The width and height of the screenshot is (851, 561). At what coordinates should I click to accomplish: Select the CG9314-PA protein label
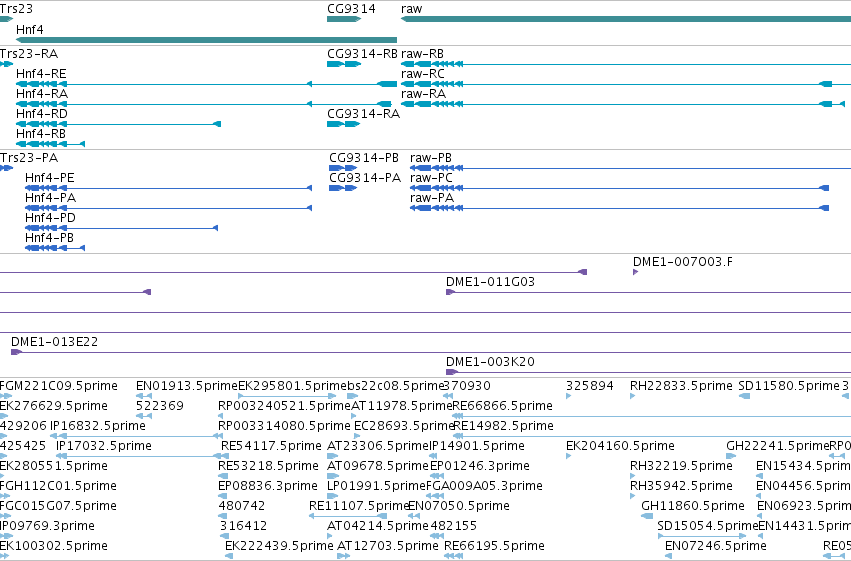click(x=365, y=178)
